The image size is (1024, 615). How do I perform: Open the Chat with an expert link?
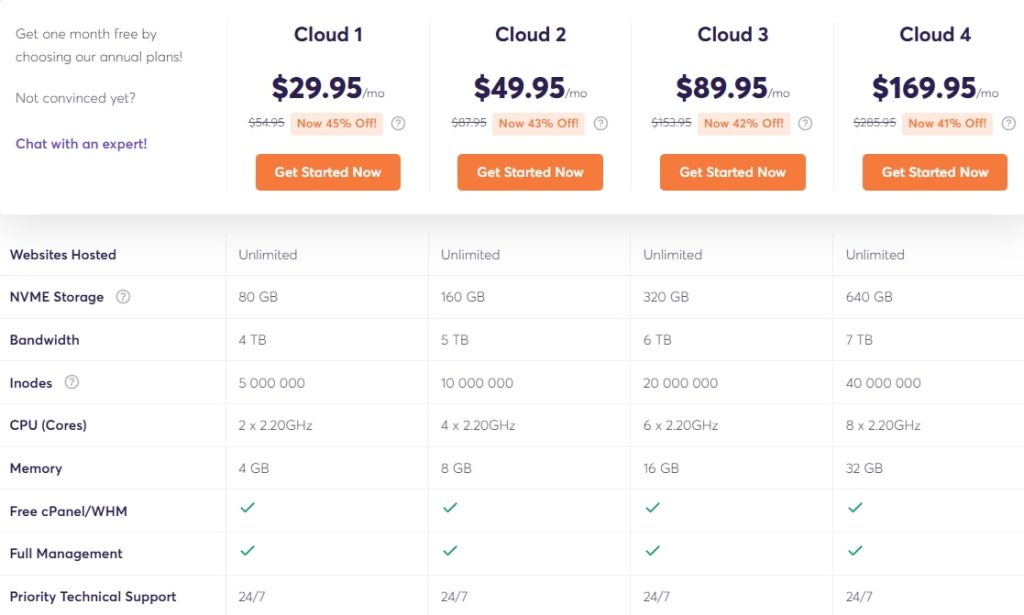(x=80, y=144)
